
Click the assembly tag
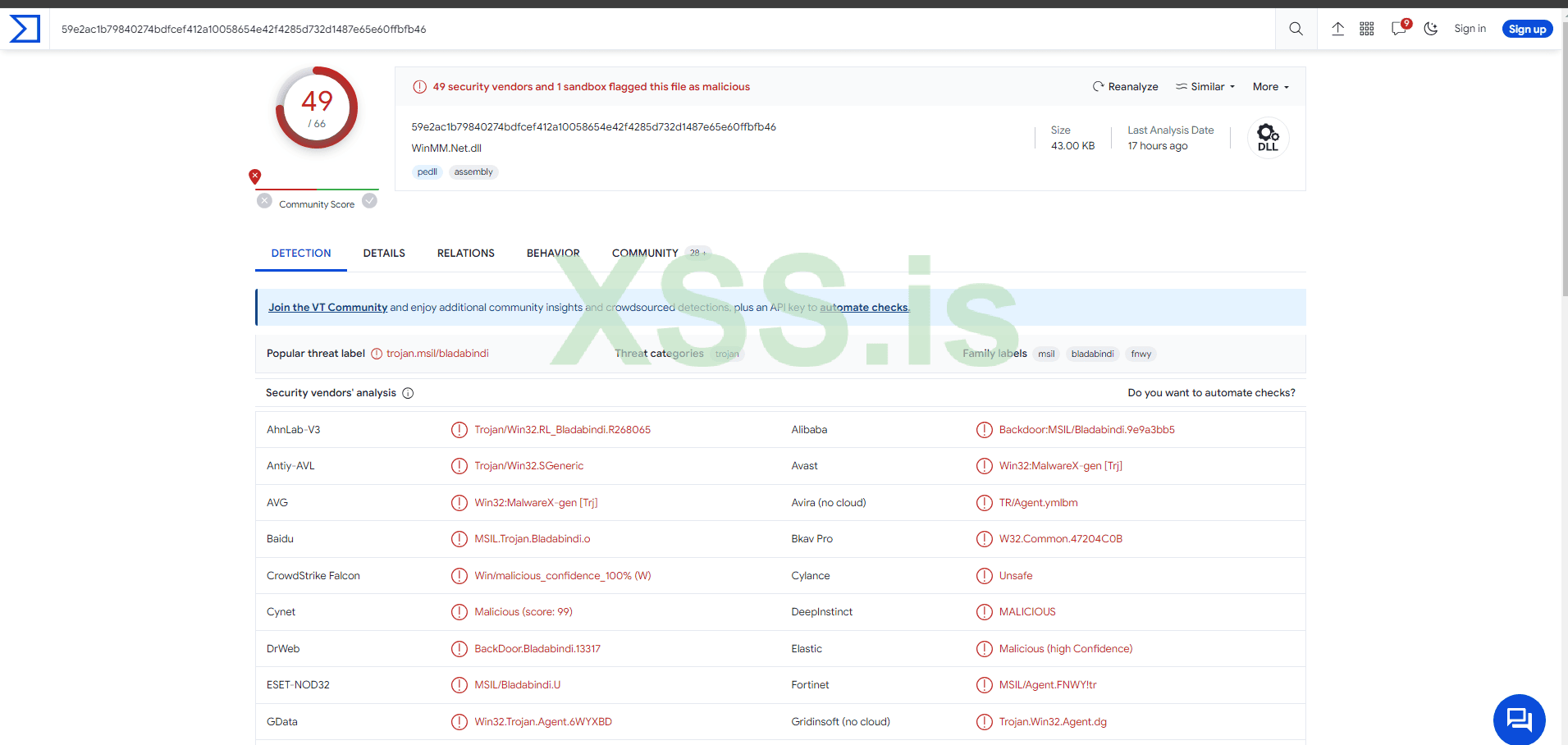tap(473, 172)
